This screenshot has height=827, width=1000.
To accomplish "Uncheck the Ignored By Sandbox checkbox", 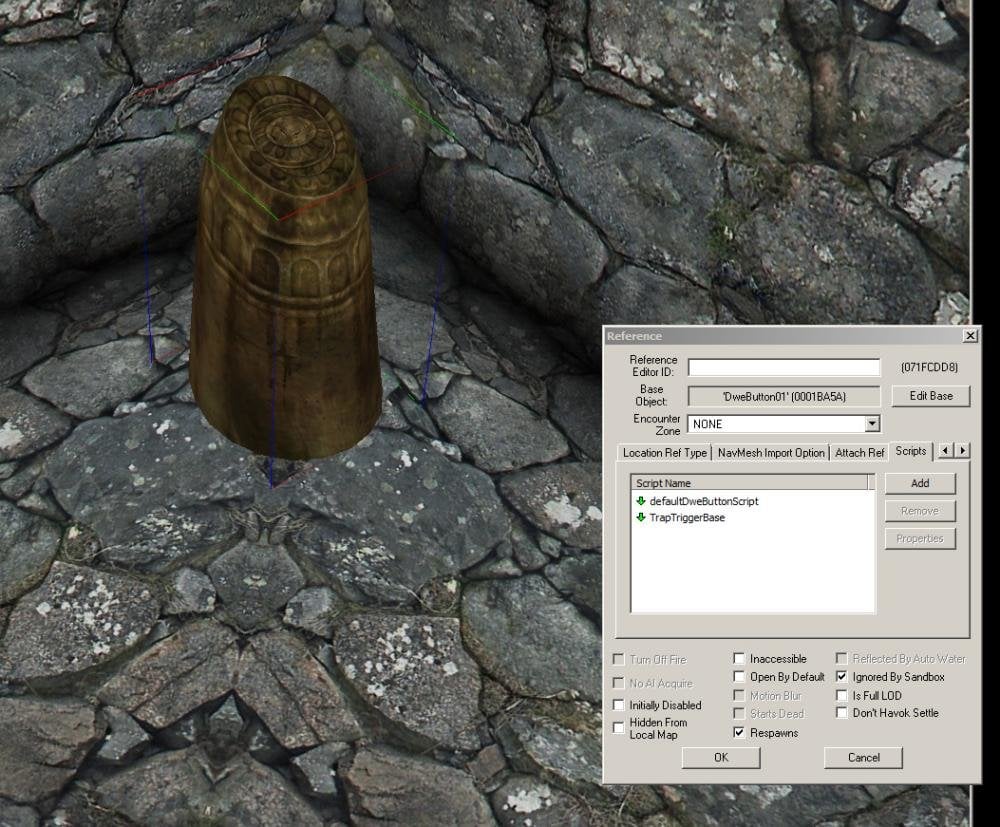I will pyautogui.click(x=841, y=677).
